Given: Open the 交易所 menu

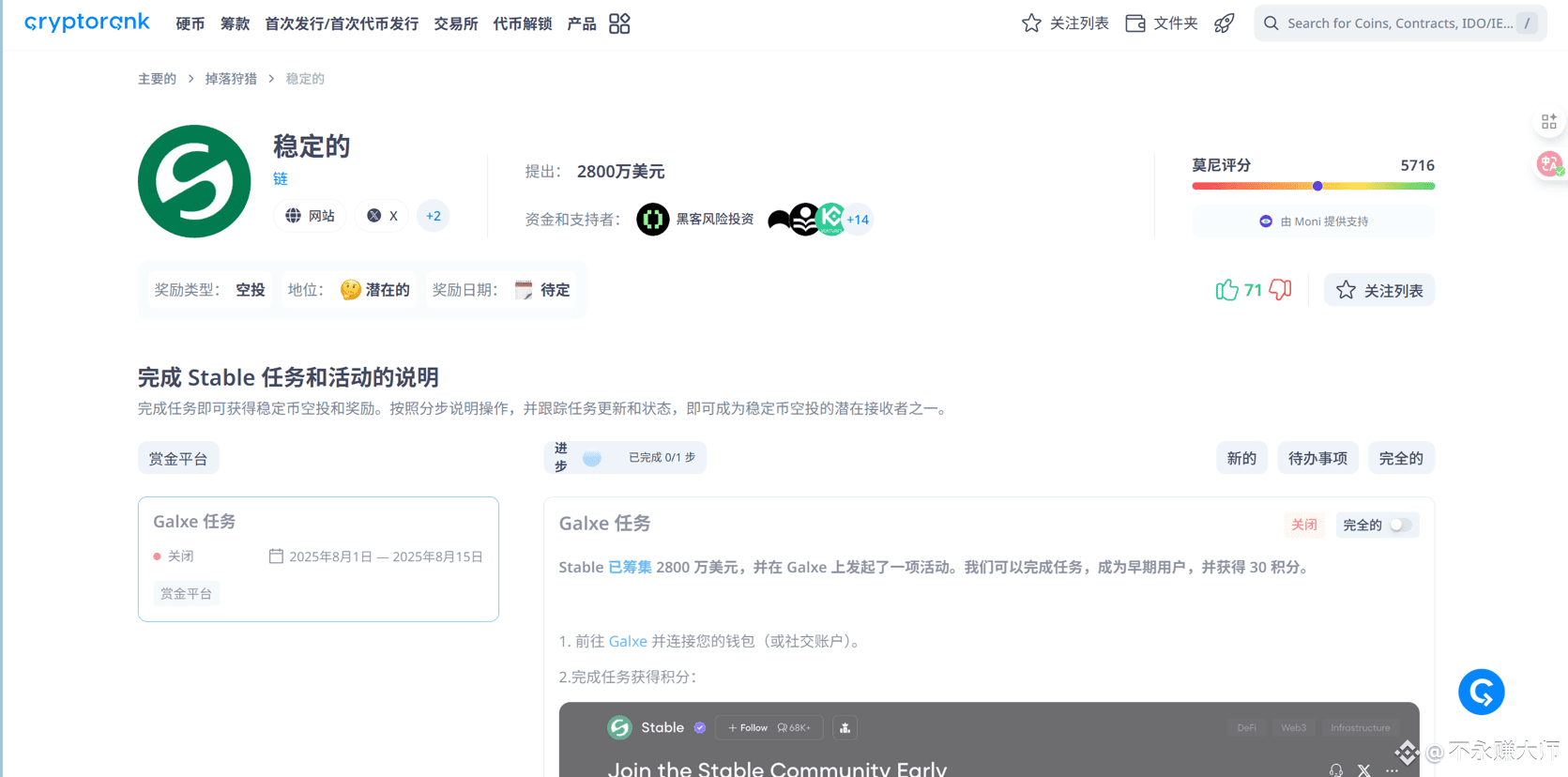Looking at the screenshot, I should click(456, 23).
